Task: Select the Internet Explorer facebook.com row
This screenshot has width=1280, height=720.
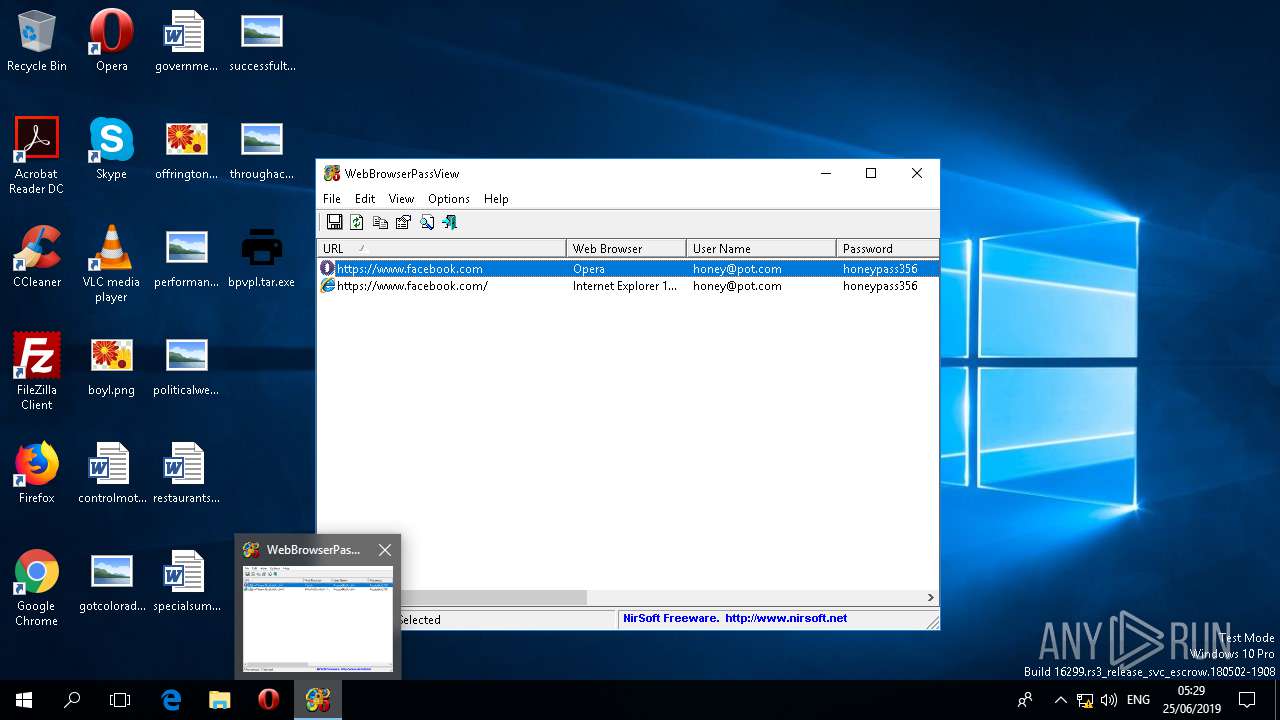Action: point(628,286)
